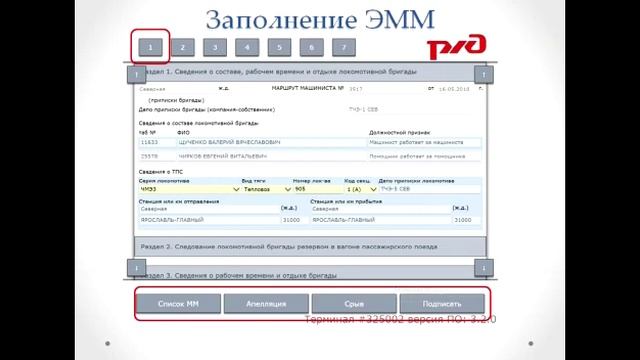Open section 6 button
Screen dimensions: 640x360
coord(311,47)
